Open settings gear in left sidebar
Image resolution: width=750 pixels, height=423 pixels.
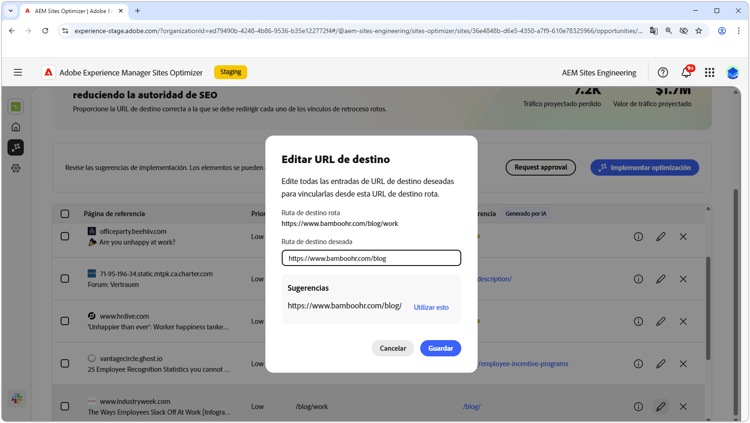16,168
